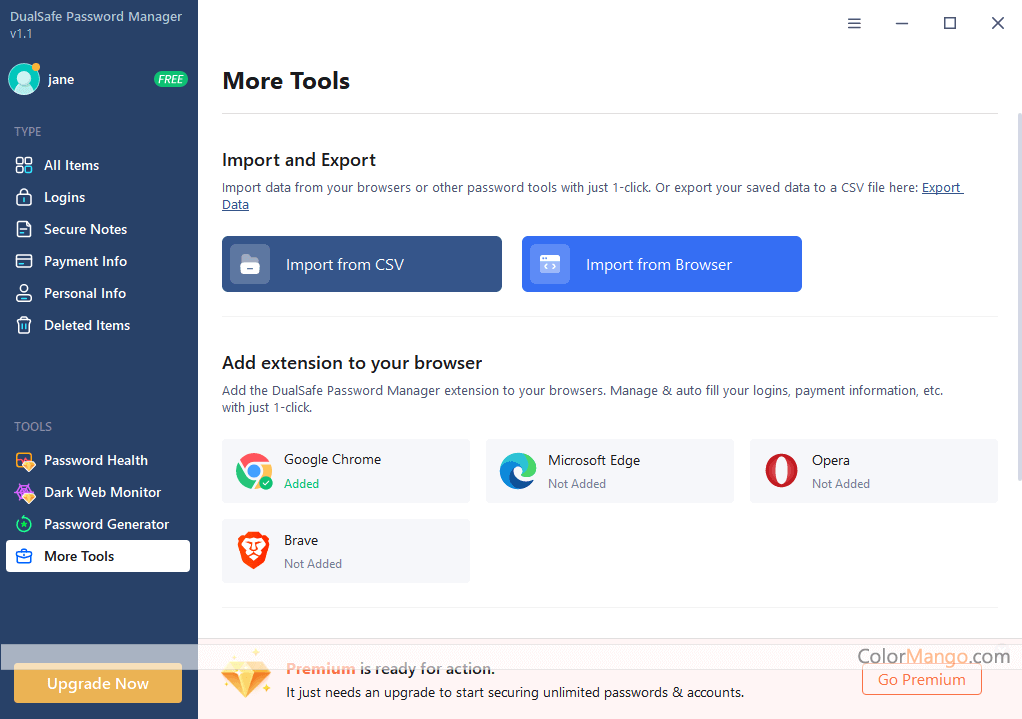
Task: Click Import from Browser button
Action: (661, 264)
